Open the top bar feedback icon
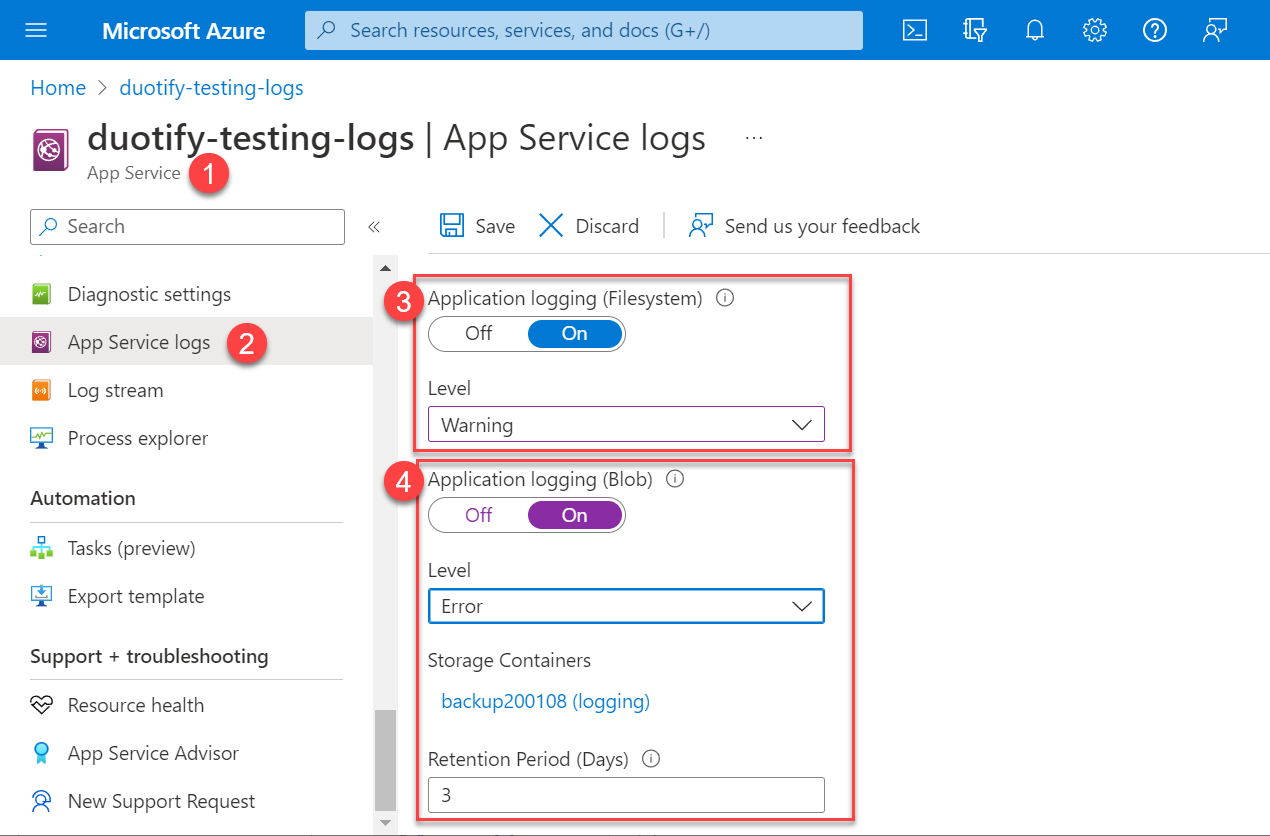 [x=1215, y=30]
